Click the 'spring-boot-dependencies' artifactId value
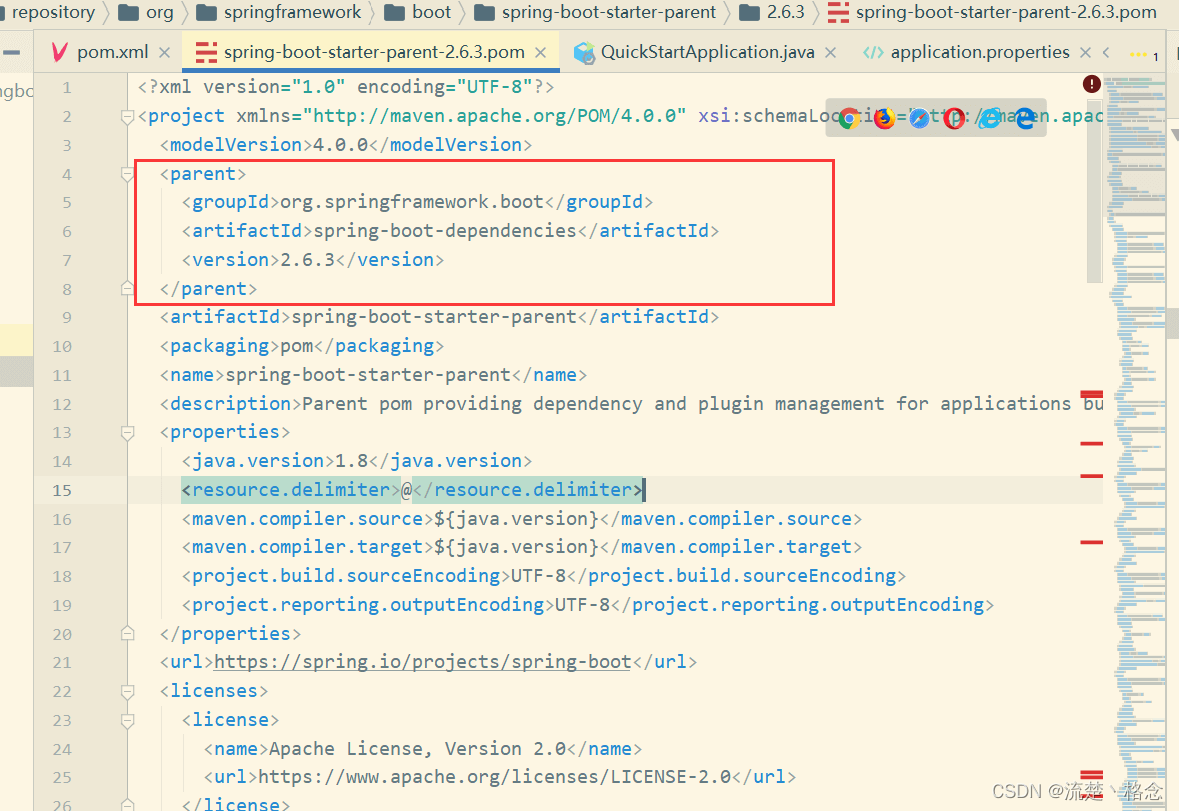The image size is (1179, 811). coord(445,231)
